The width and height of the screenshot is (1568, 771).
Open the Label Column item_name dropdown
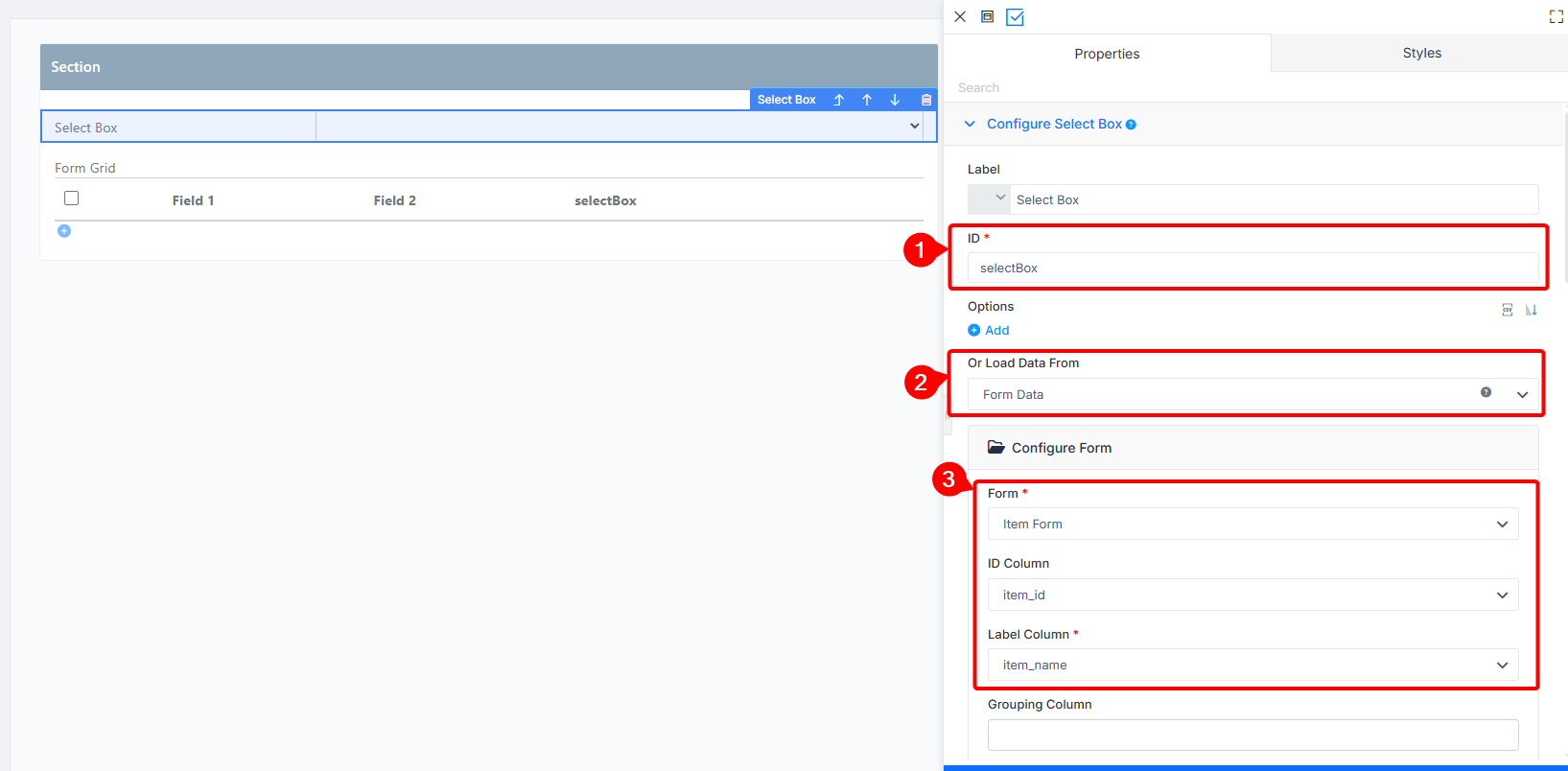1253,666
